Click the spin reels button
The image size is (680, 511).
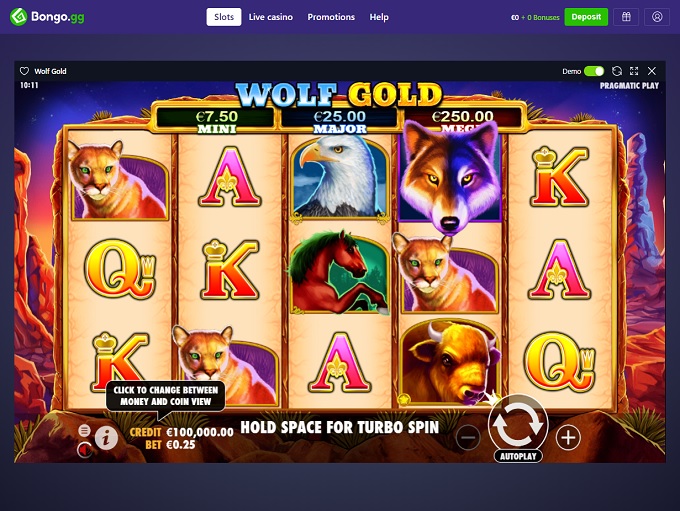518,422
